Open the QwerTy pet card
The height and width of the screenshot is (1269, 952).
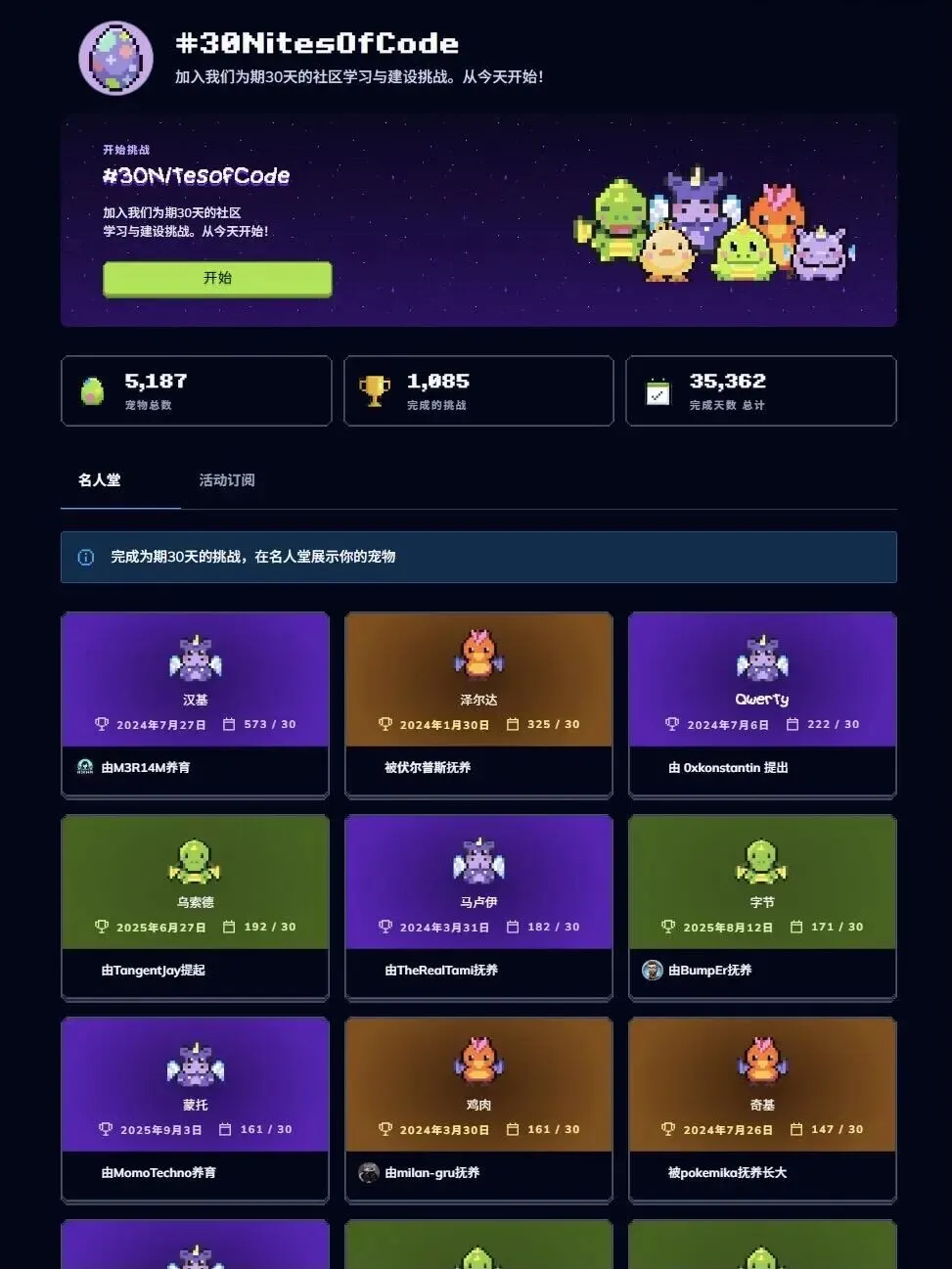(762, 704)
